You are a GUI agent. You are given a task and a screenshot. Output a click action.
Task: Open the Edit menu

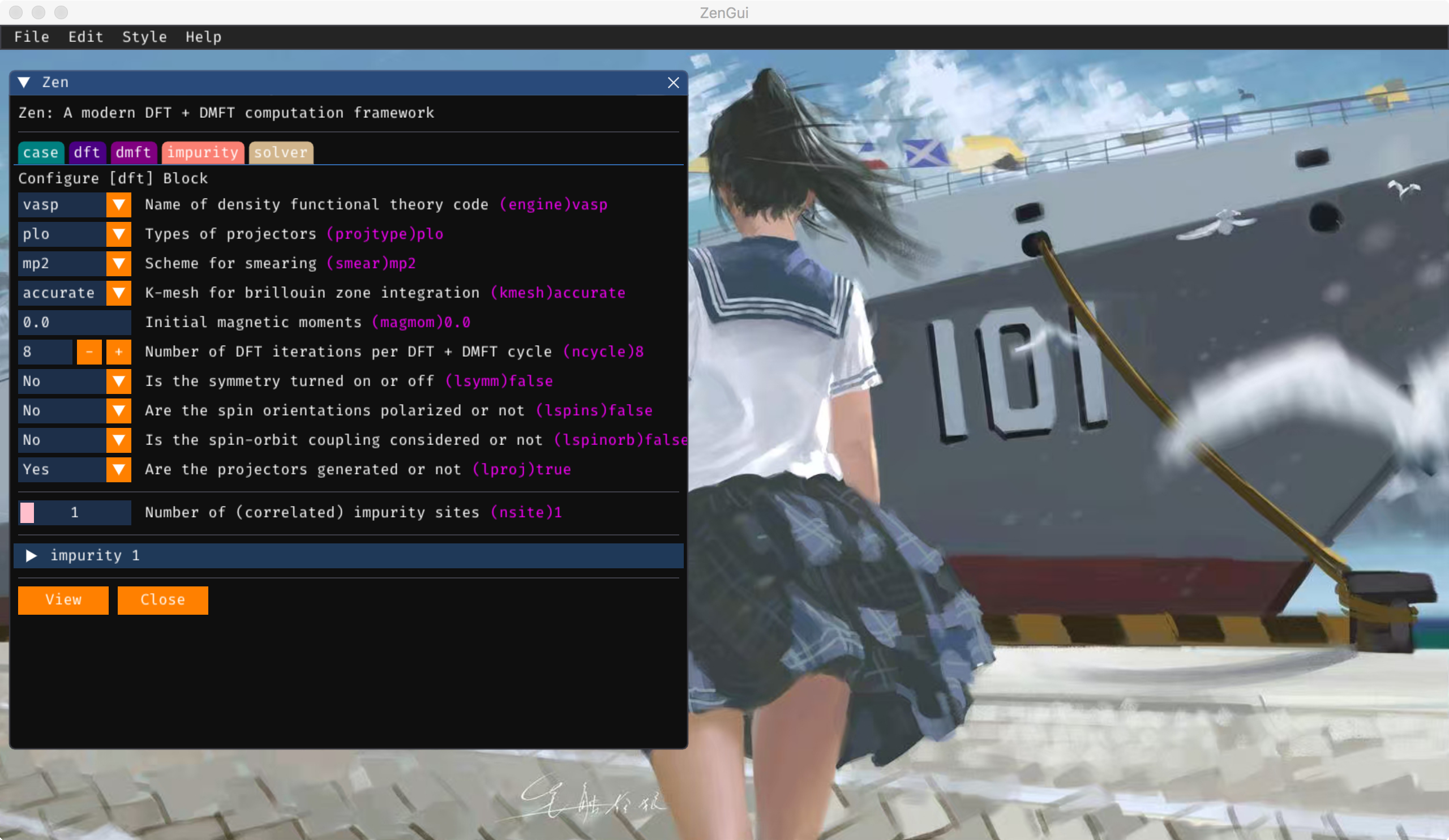tap(85, 37)
